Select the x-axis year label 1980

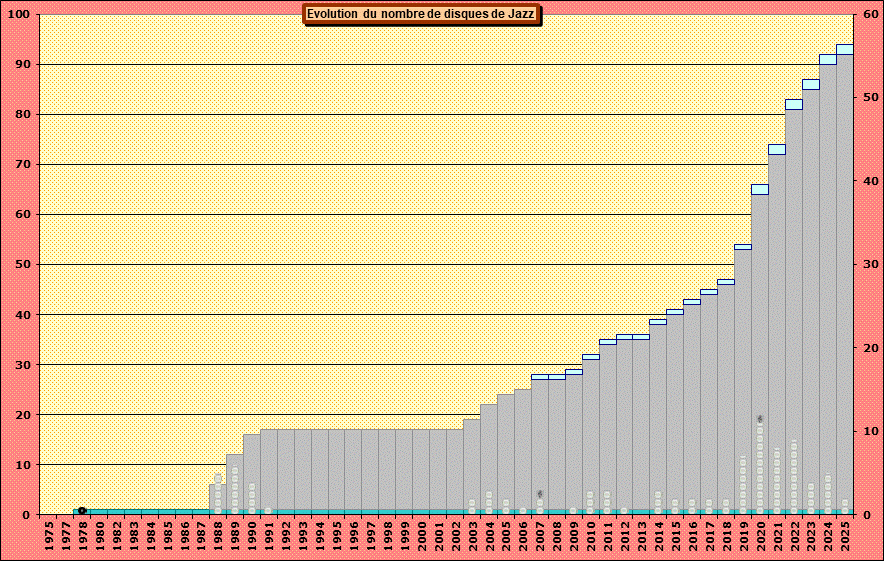coord(100,535)
